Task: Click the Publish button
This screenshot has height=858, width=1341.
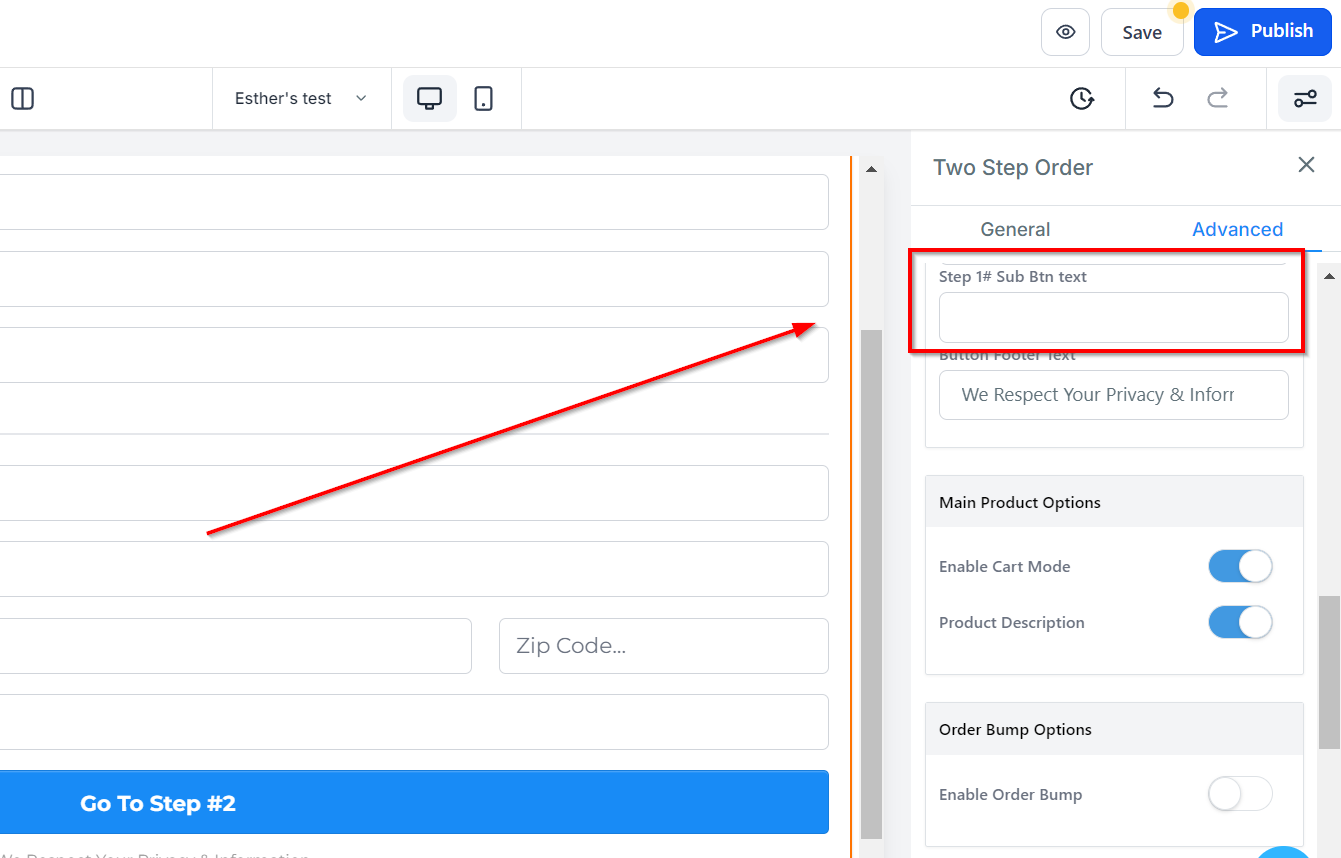Action: coord(1263,32)
